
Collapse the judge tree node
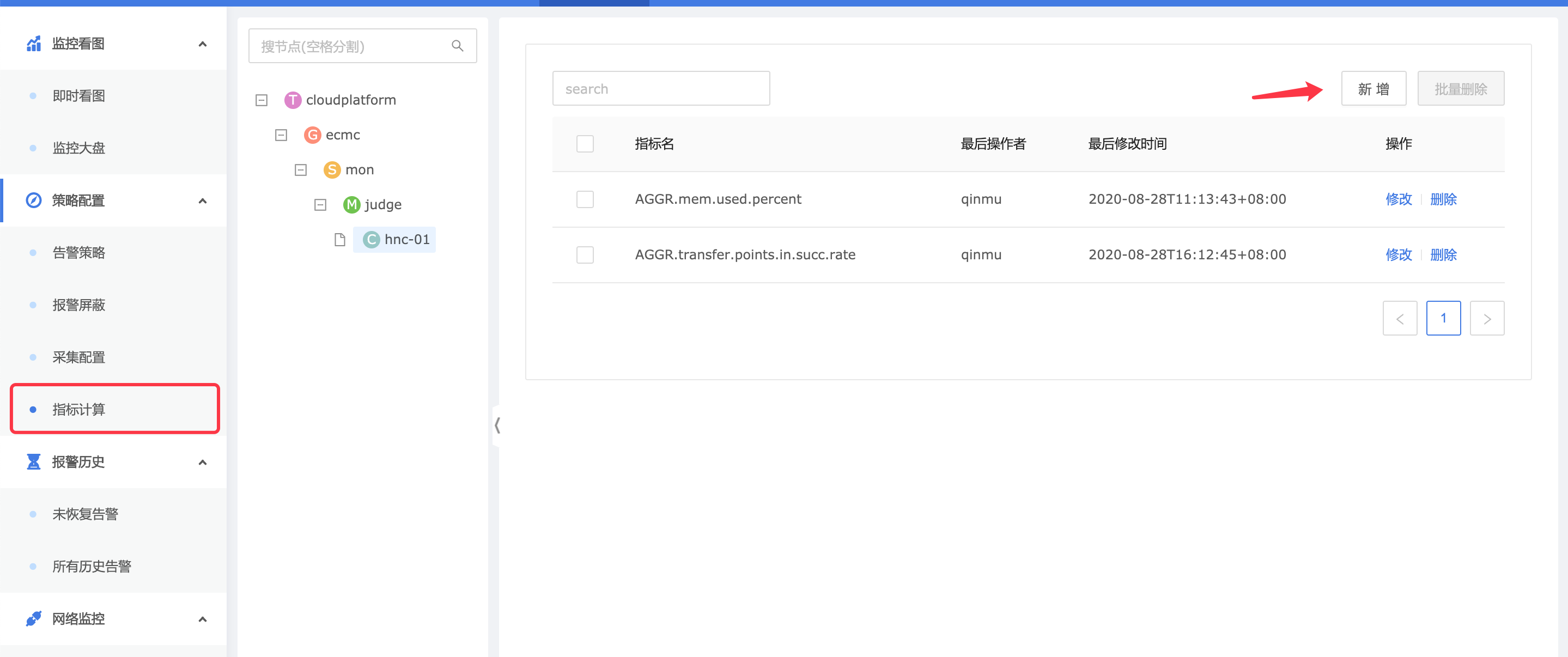click(x=320, y=205)
